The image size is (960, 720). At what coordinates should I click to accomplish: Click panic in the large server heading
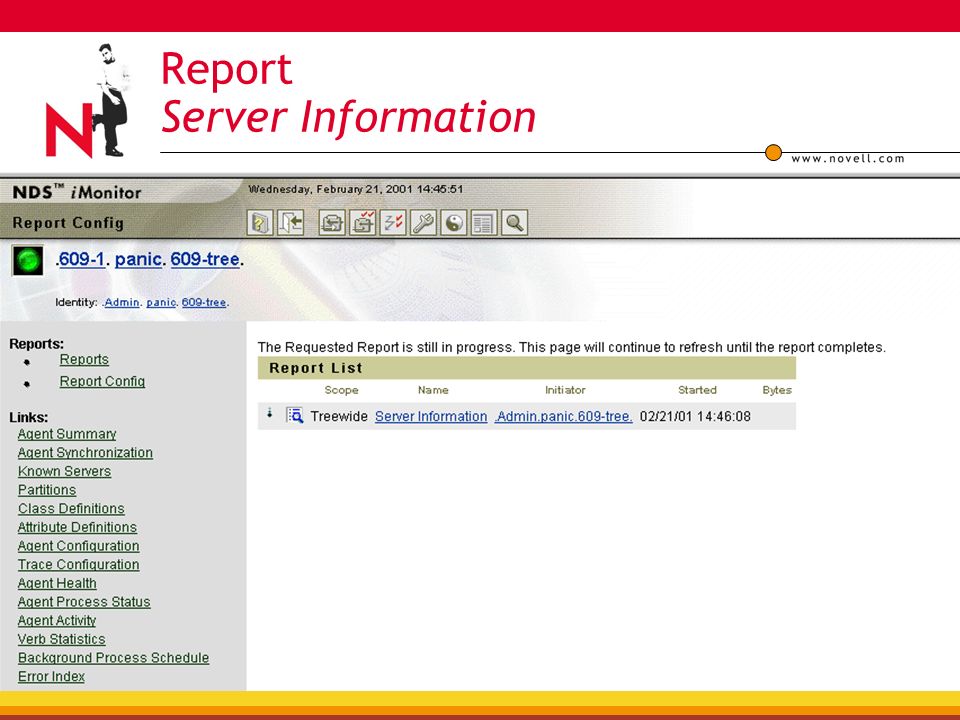(x=138, y=260)
